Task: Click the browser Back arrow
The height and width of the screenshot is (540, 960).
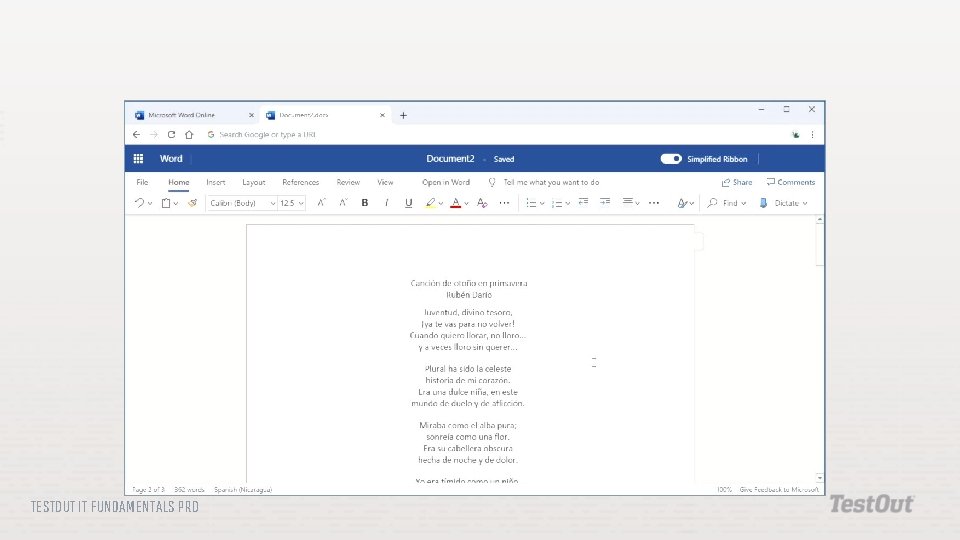Action: [136, 135]
